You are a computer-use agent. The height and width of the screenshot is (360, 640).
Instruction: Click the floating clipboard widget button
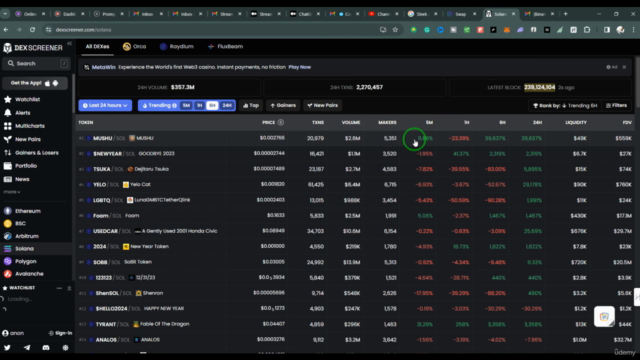click(604, 316)
